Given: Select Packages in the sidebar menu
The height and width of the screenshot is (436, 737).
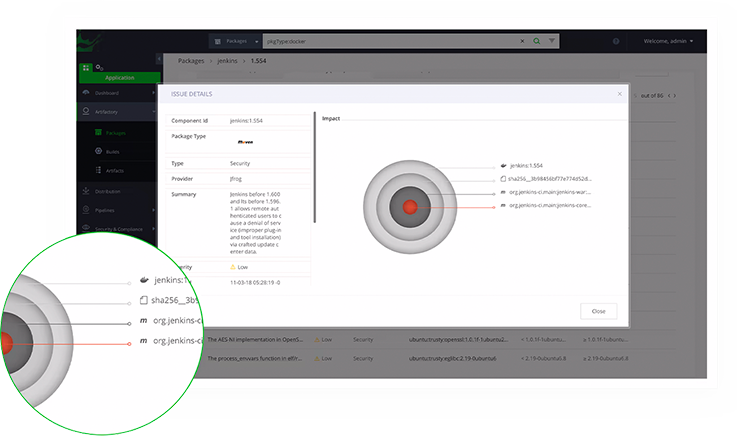Looking at the screenshot, I should 114,132.
